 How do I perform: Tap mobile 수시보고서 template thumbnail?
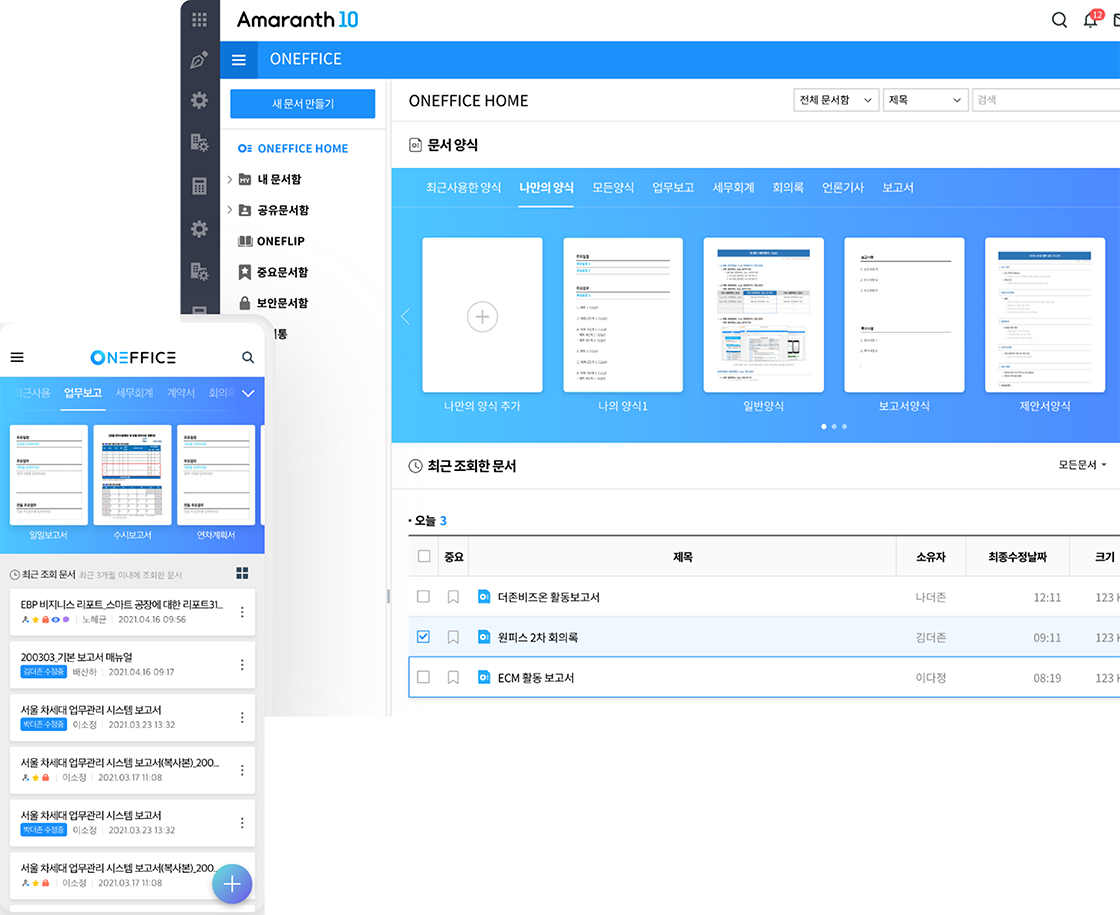click(132, 475)
